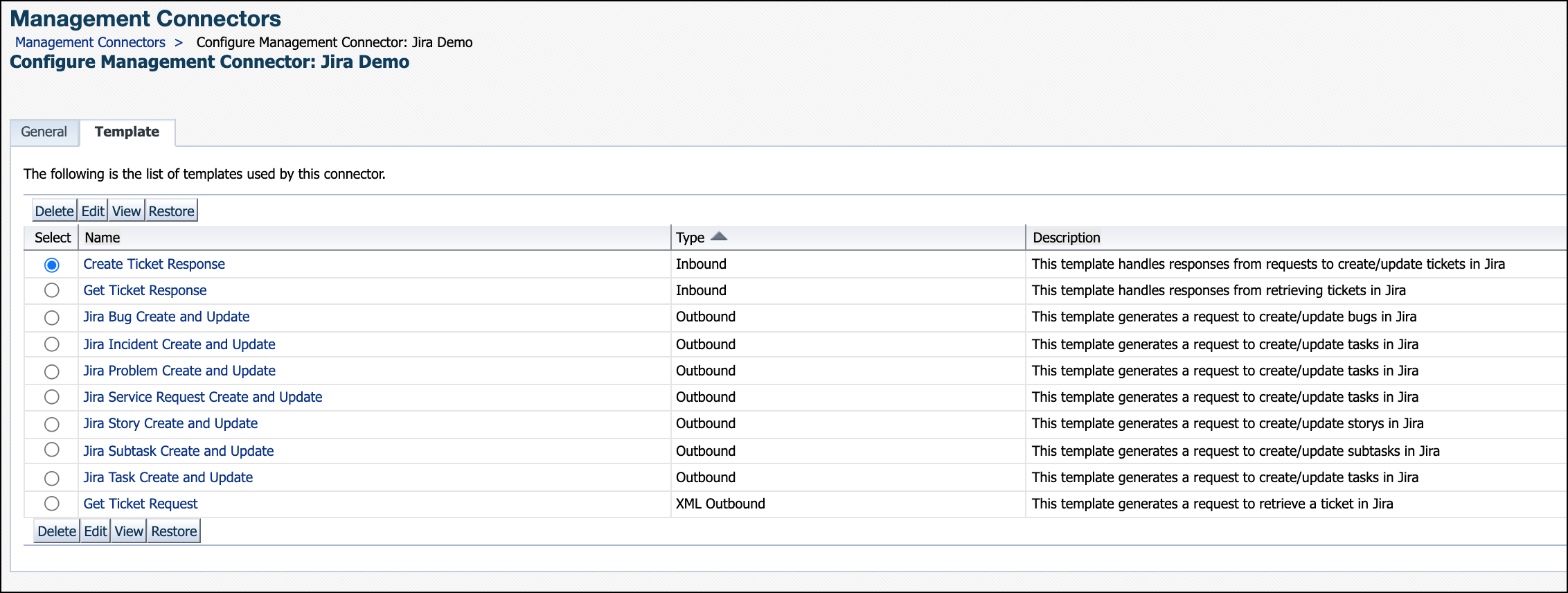
Task: Click the Type column sort arrow
Action: tap(719, 237)
